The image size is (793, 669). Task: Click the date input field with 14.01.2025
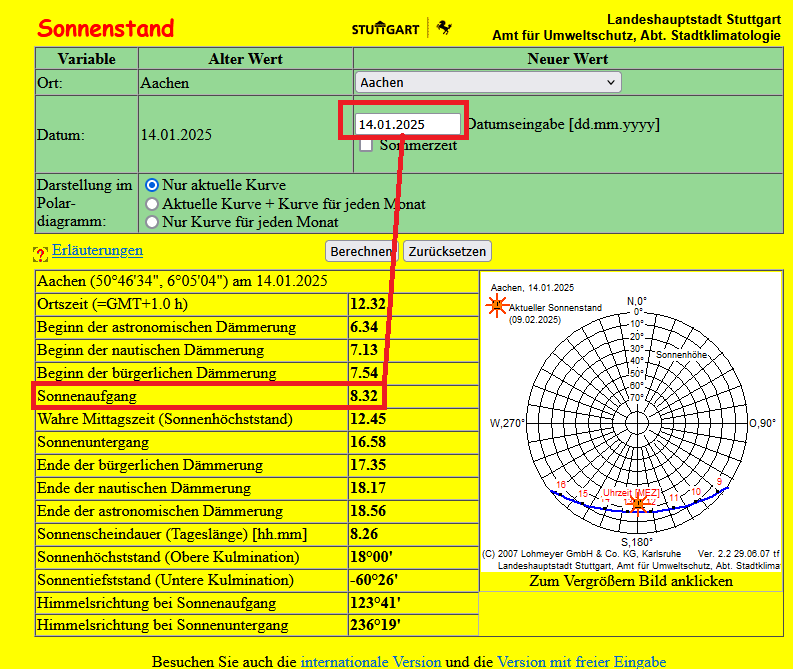click(x=408, y=124)
